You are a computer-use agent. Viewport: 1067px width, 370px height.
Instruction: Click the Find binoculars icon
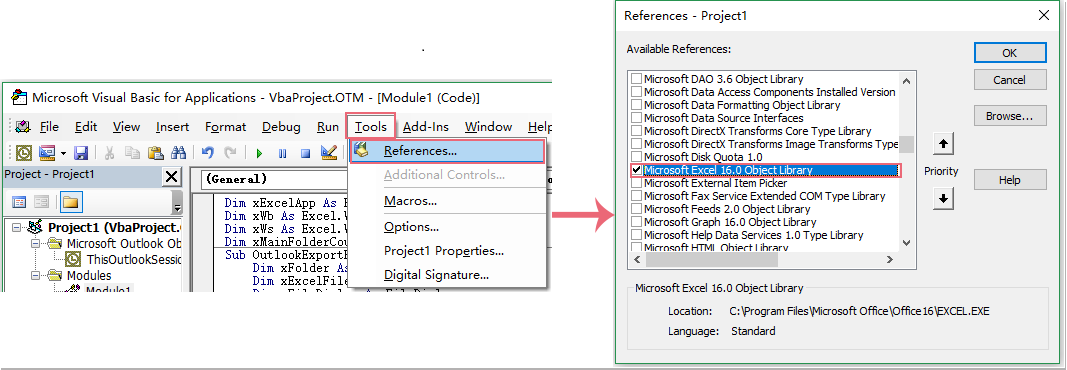click(178, 153)
